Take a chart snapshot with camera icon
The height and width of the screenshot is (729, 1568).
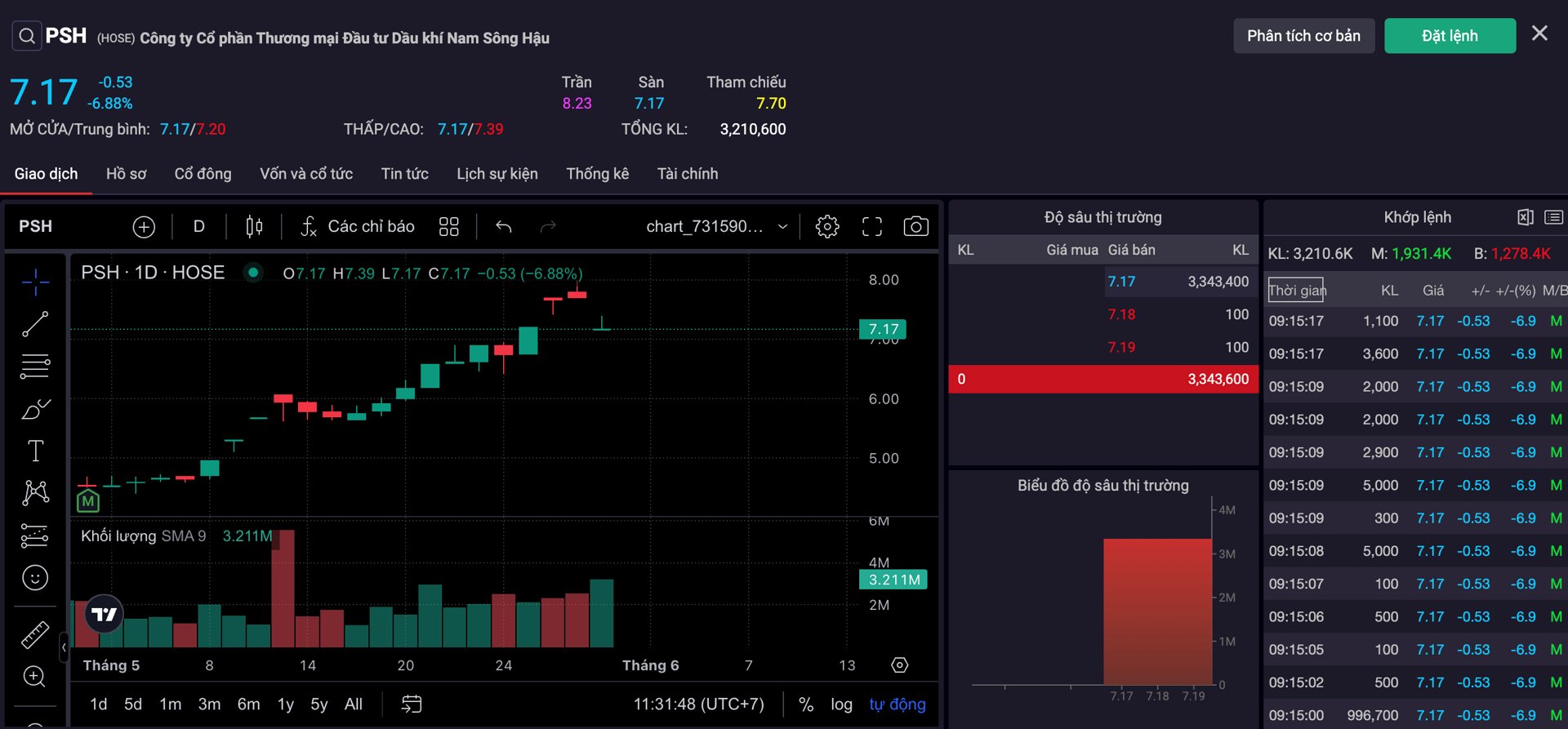(x=915, y=227)
